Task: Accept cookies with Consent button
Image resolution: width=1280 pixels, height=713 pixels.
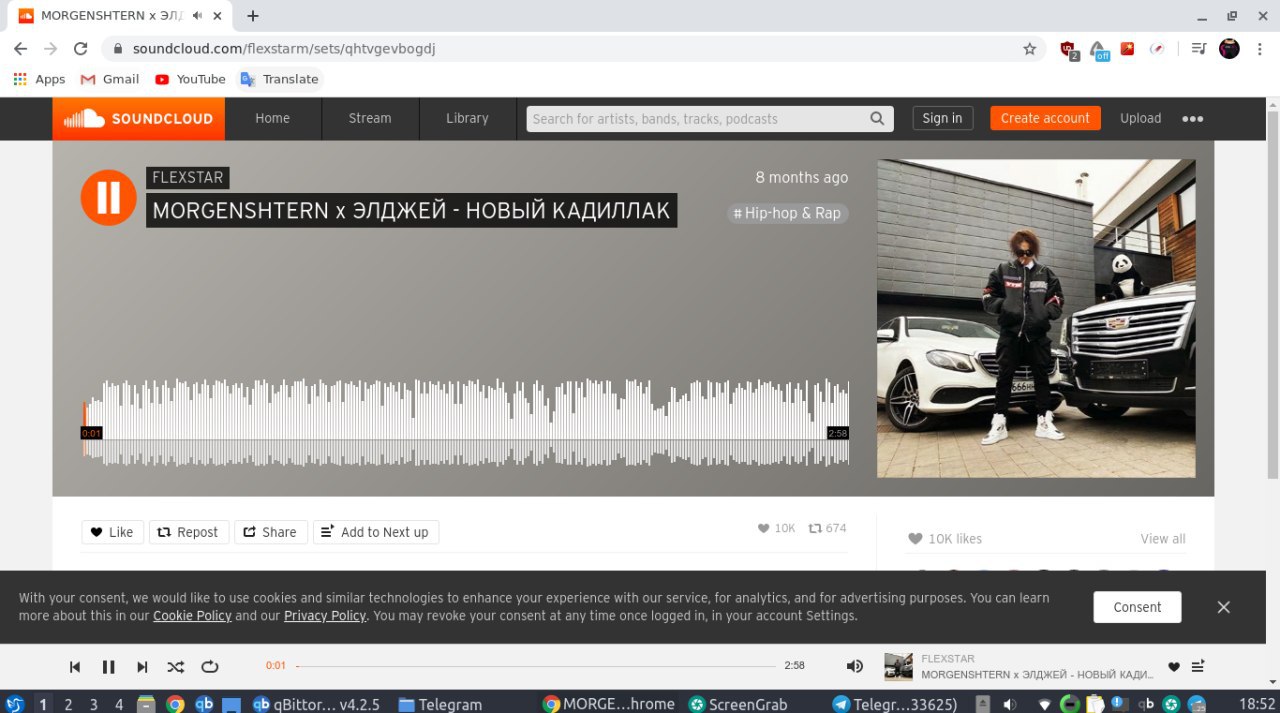Action: tap(1137, 607)
